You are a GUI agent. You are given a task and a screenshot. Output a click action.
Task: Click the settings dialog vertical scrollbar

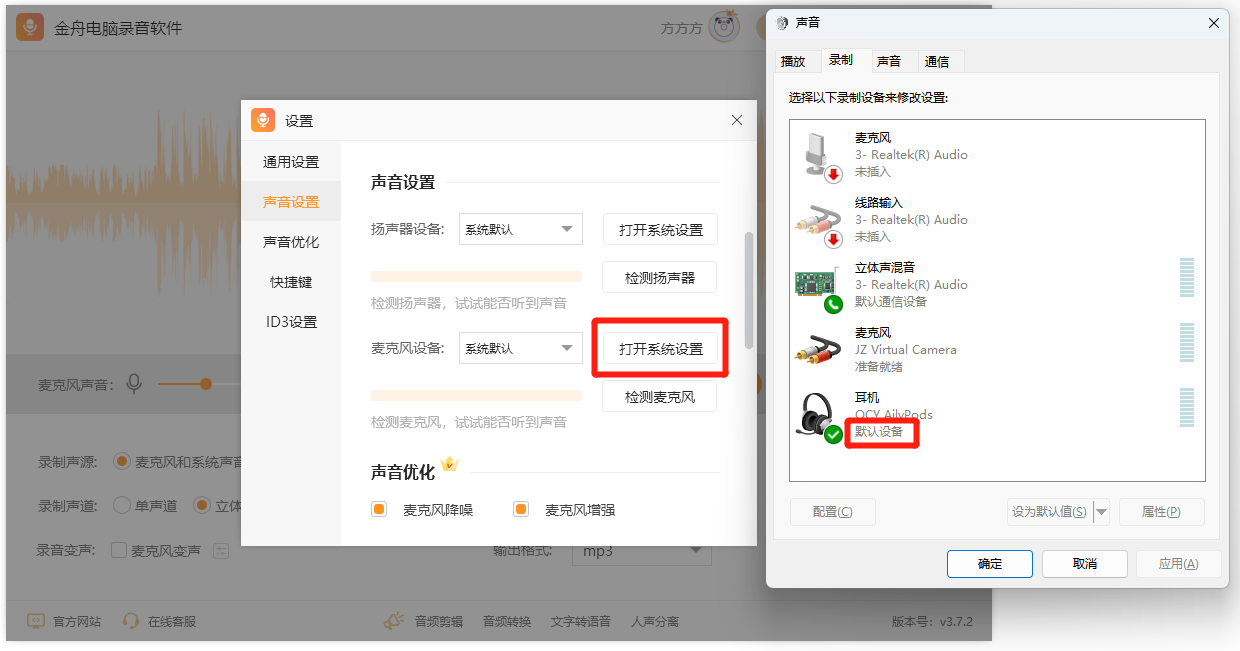[749, 290]
